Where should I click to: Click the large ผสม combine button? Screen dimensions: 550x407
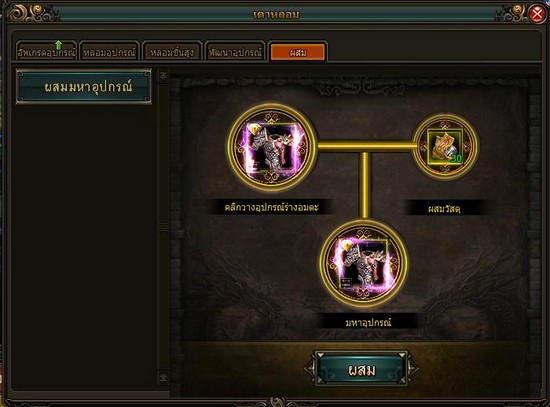pos(362,369)
